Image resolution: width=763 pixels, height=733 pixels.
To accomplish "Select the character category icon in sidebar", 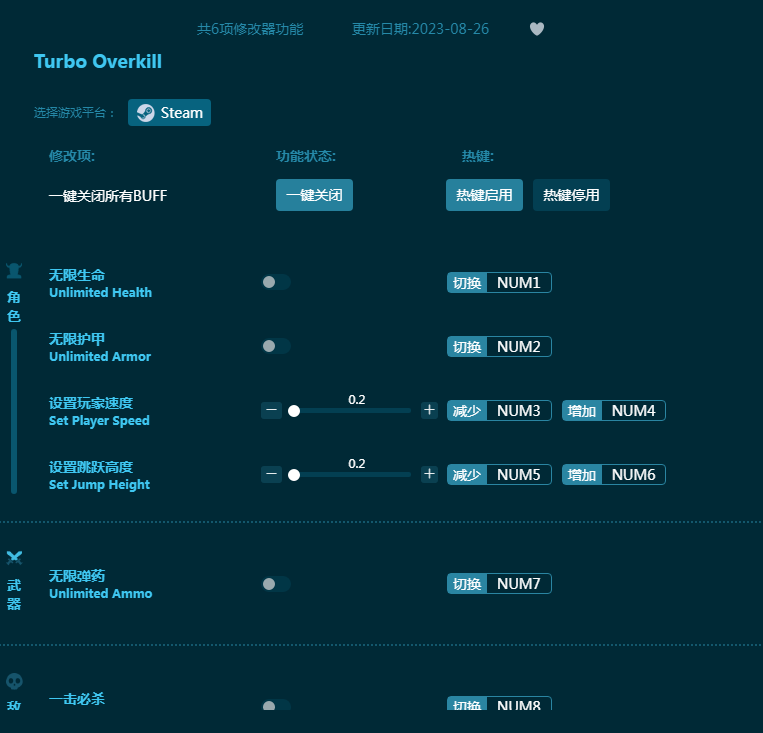I will click(x=14, y=270).
